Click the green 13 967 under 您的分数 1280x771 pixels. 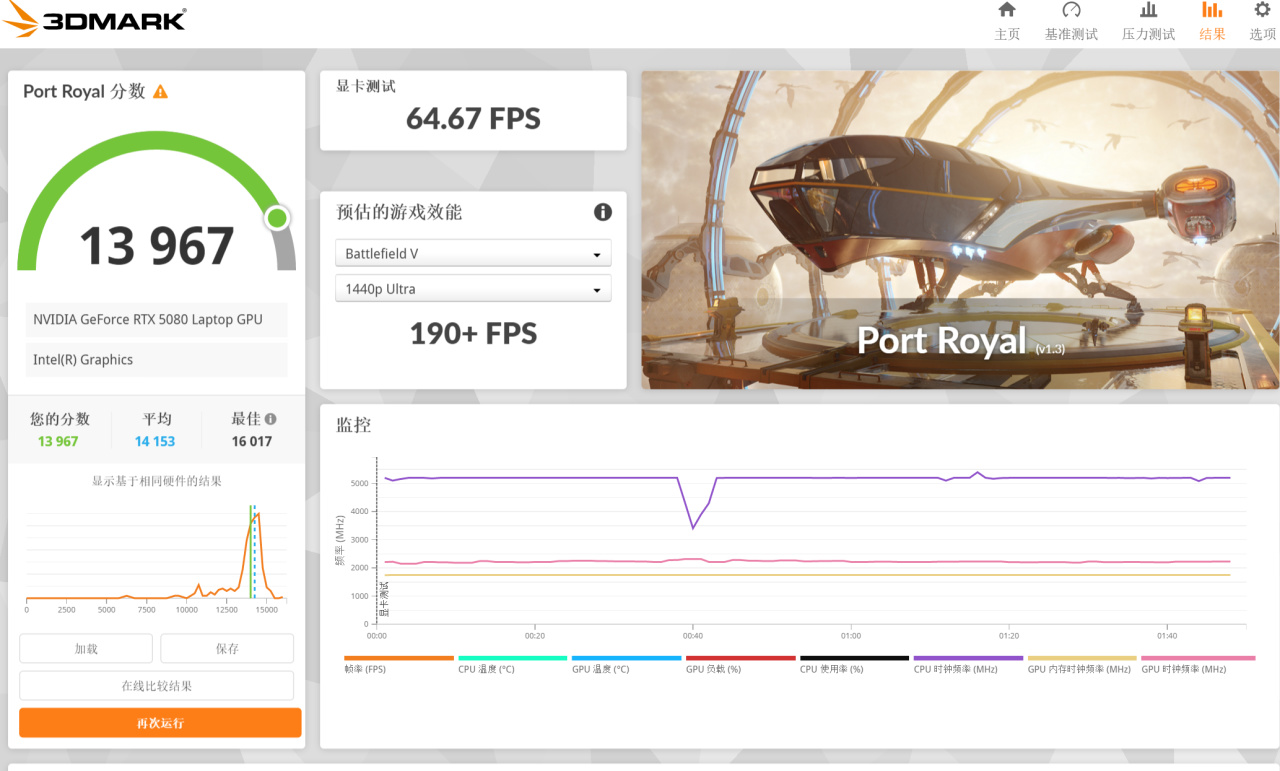tap(58, 441)
